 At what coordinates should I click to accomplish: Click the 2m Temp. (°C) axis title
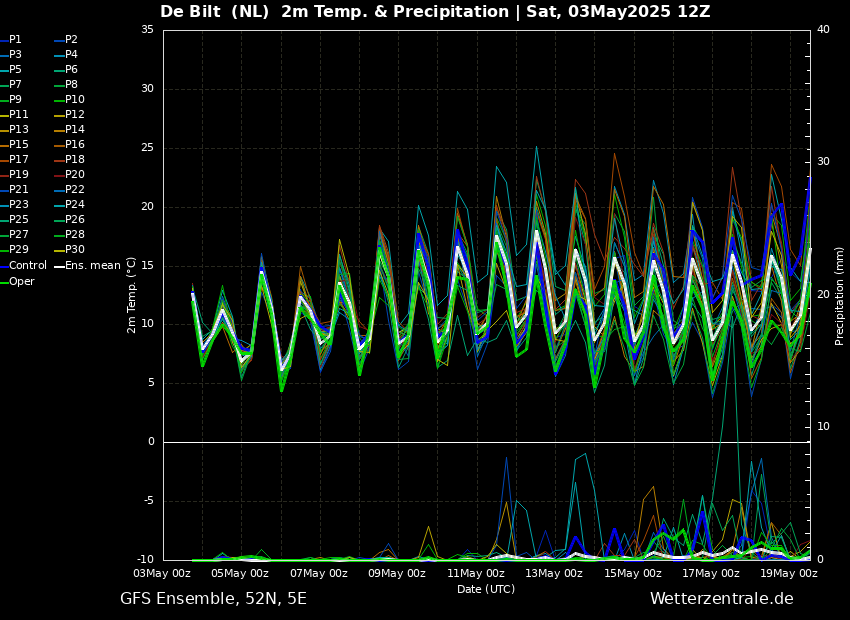point(131,294)
